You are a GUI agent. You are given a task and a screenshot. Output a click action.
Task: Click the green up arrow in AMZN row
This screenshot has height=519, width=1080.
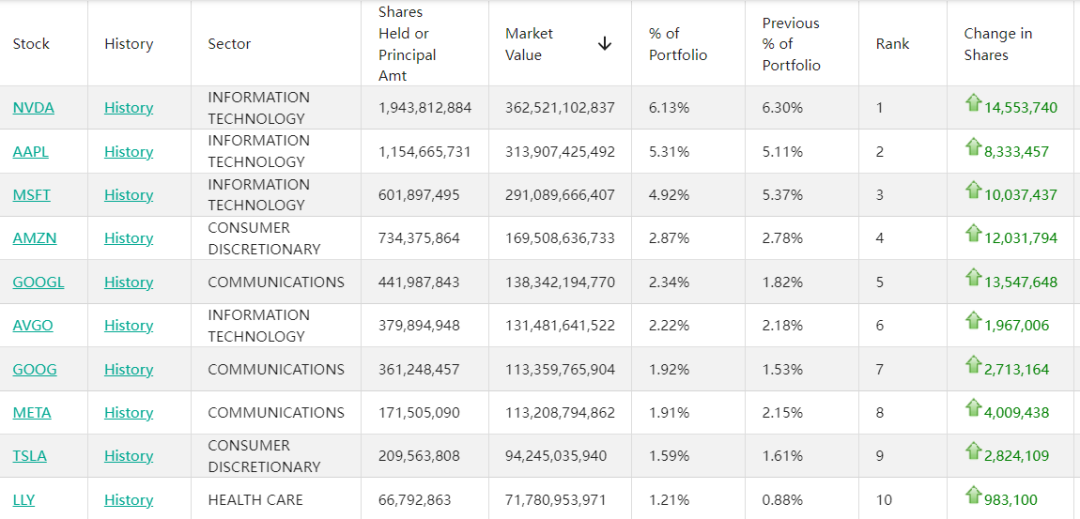click(x=973, y=234)
